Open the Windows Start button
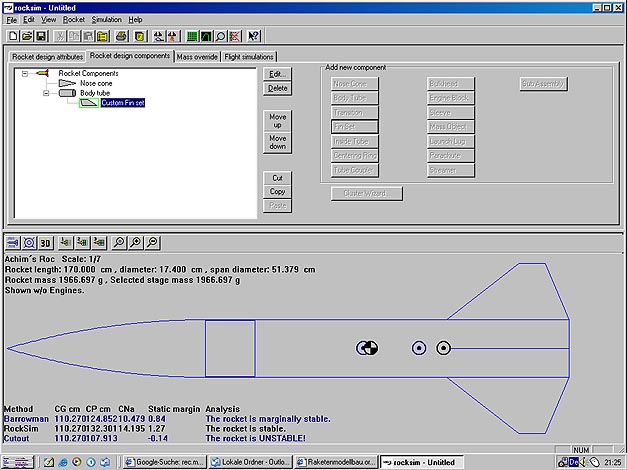 (18, 462)
